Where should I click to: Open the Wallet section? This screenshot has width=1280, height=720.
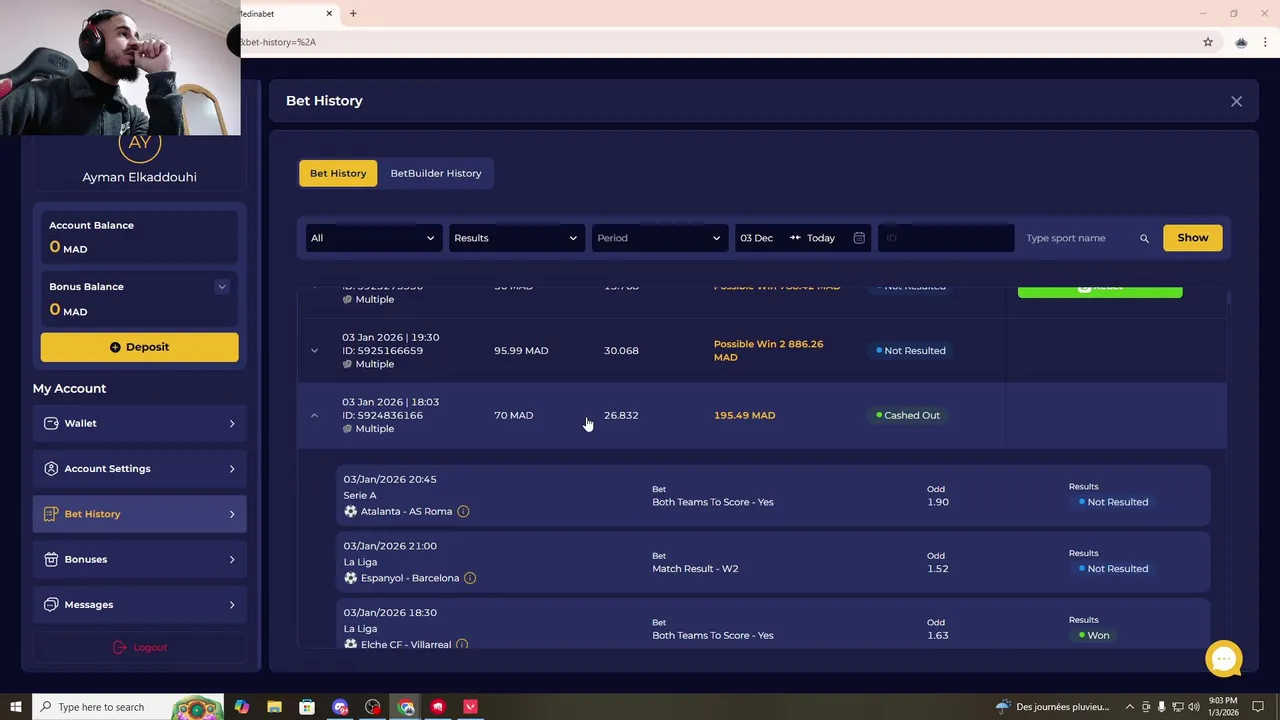139,423
